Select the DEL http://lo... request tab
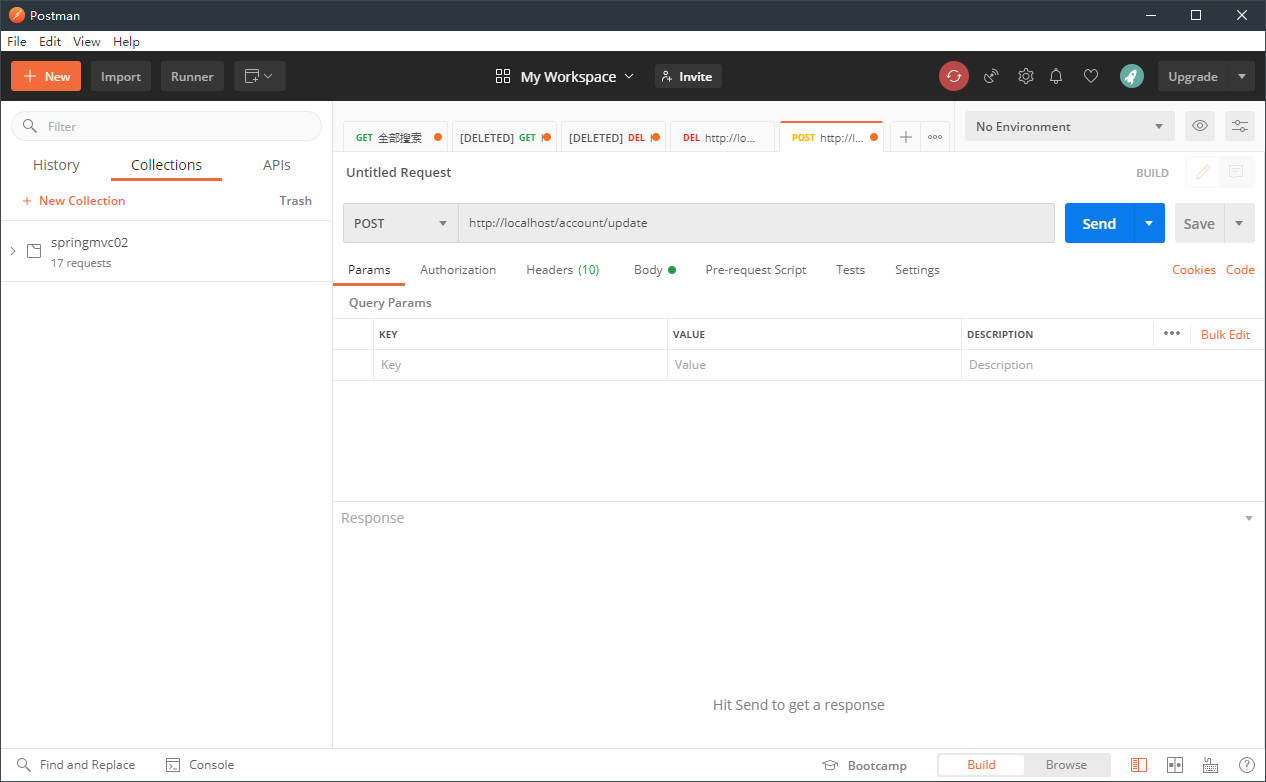Screen dimensions: 1266x782 pyautogui.click(x=722, y=137)
